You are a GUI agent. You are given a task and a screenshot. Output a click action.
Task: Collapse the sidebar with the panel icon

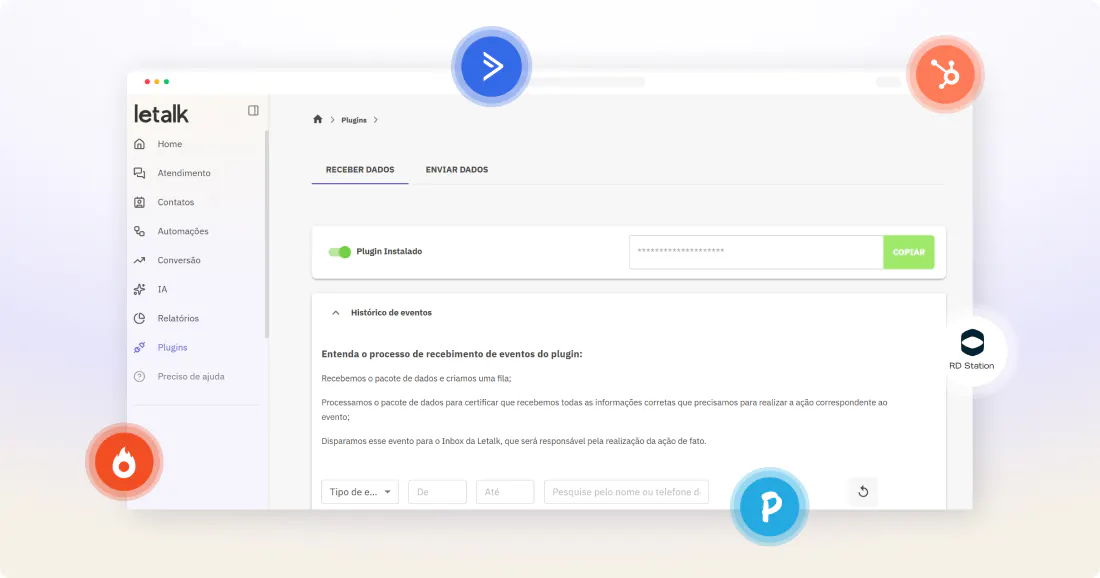pyautogui.click(x=253, y=110)
